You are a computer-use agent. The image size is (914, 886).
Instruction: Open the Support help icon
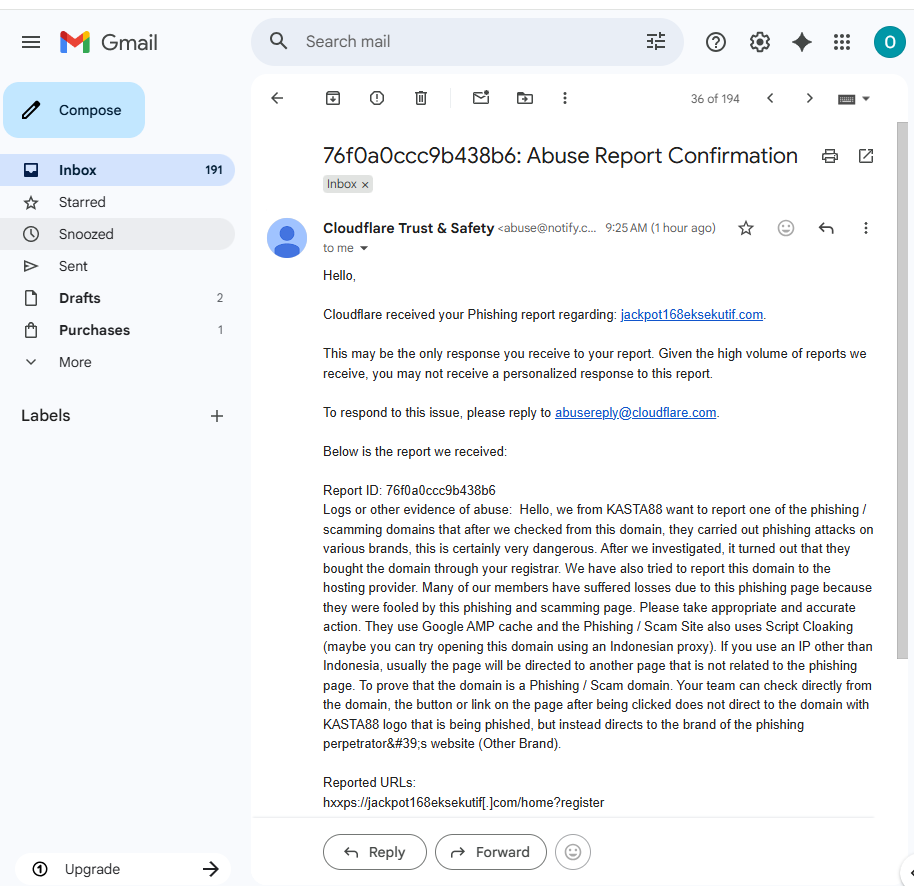click(716, 42)
